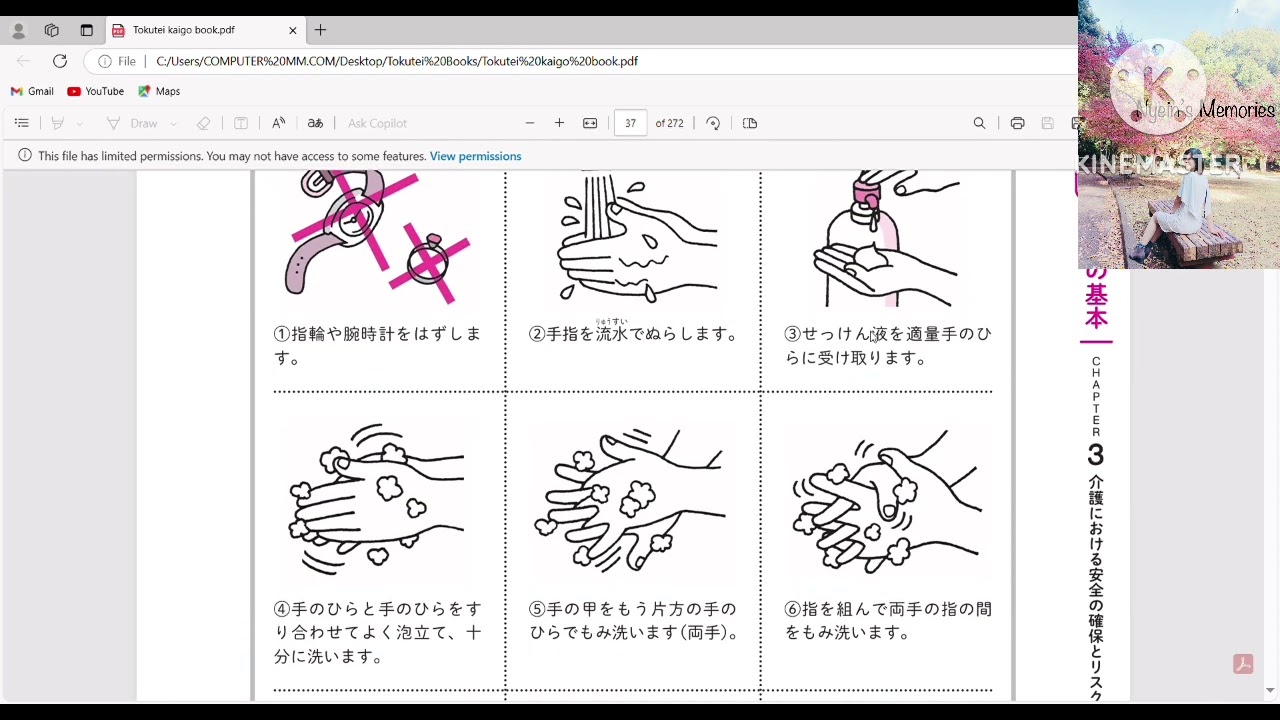
Task: Rotate the PDF page
Action: (713, 123)
